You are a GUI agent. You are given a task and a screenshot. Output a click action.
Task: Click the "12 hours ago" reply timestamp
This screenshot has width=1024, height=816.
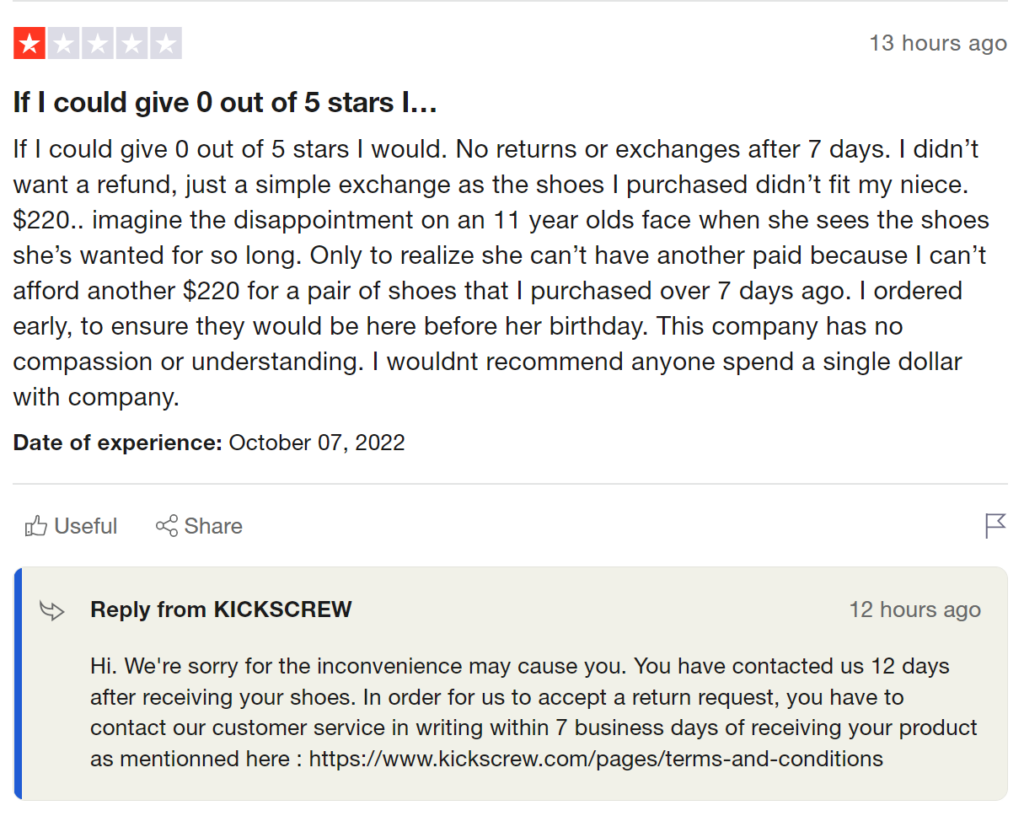(x=915, y=610)
